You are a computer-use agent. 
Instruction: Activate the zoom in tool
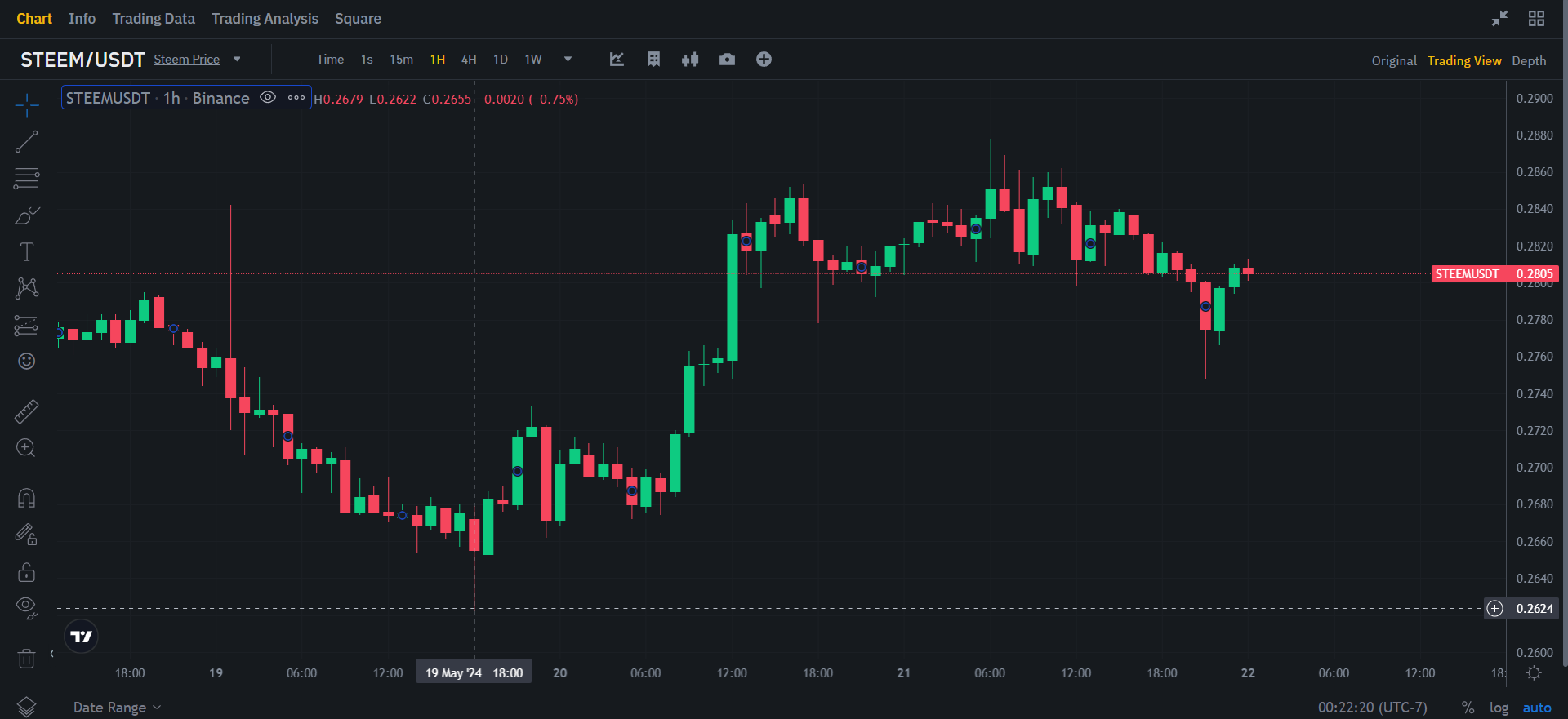26,448
